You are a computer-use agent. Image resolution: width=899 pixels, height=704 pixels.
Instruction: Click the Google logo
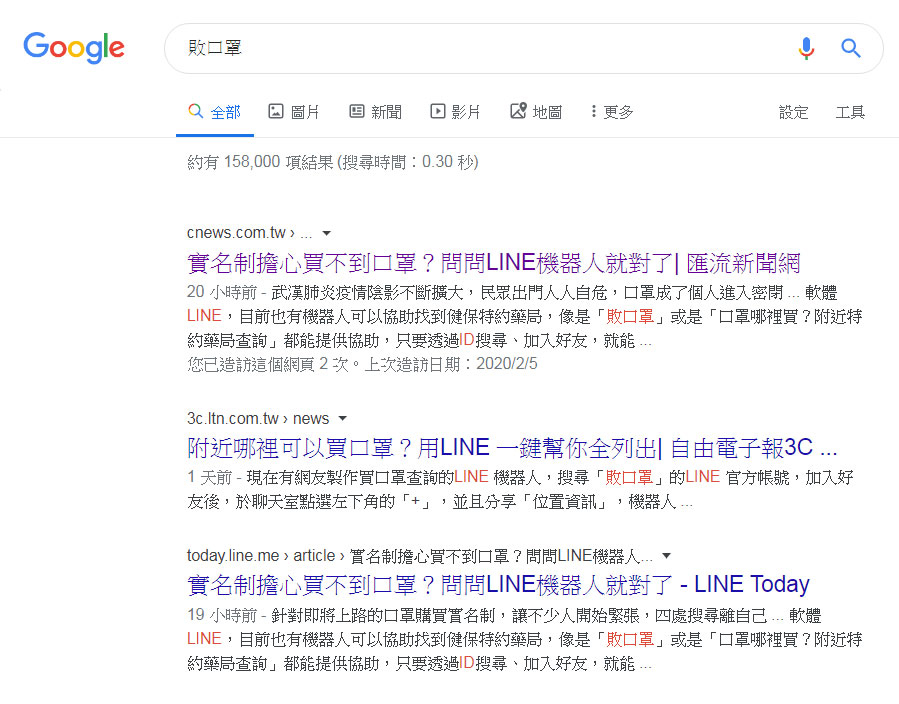pyautogui.click(x=73, y=48)
